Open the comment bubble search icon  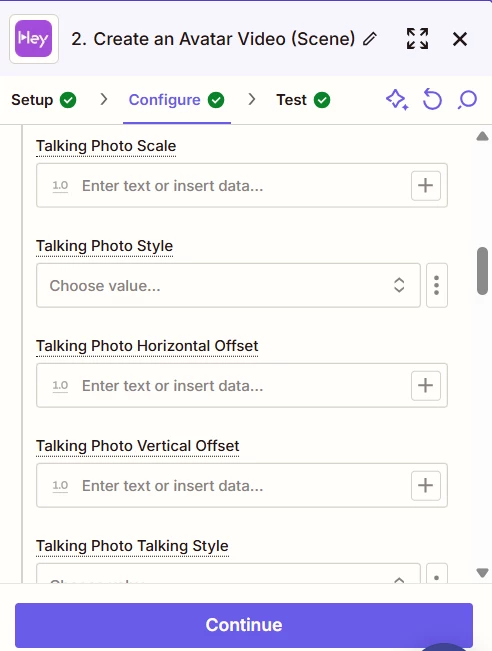tap(468, 100)
